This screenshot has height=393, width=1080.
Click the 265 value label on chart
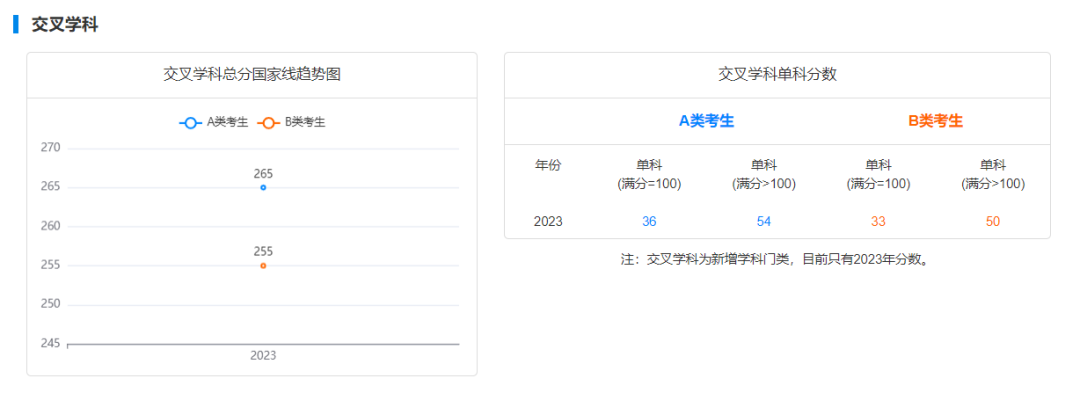click(263, 173)
